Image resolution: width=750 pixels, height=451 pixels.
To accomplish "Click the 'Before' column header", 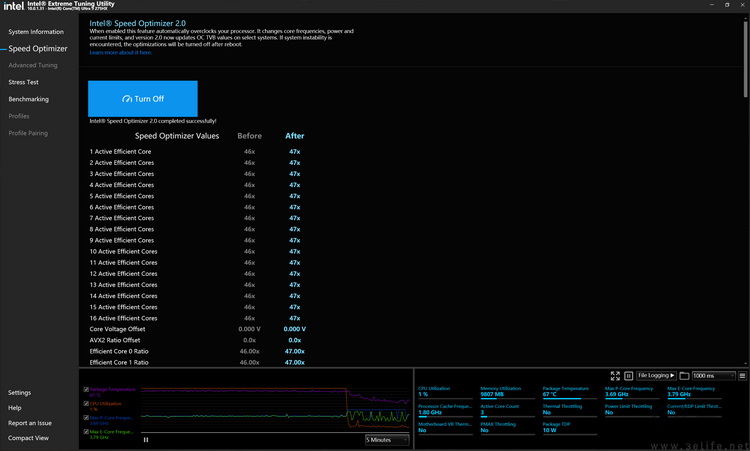I will coord(250,136).
